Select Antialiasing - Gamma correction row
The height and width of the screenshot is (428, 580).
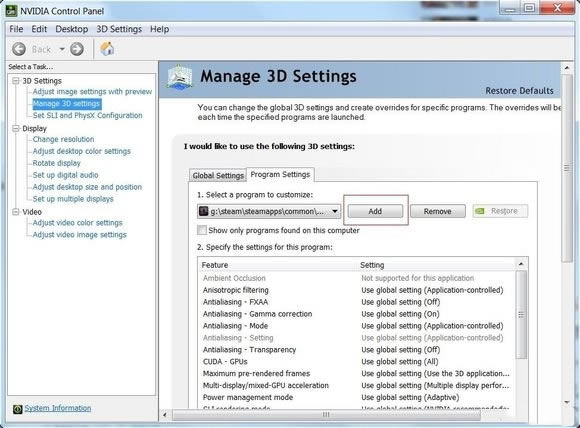coord(357,314)
